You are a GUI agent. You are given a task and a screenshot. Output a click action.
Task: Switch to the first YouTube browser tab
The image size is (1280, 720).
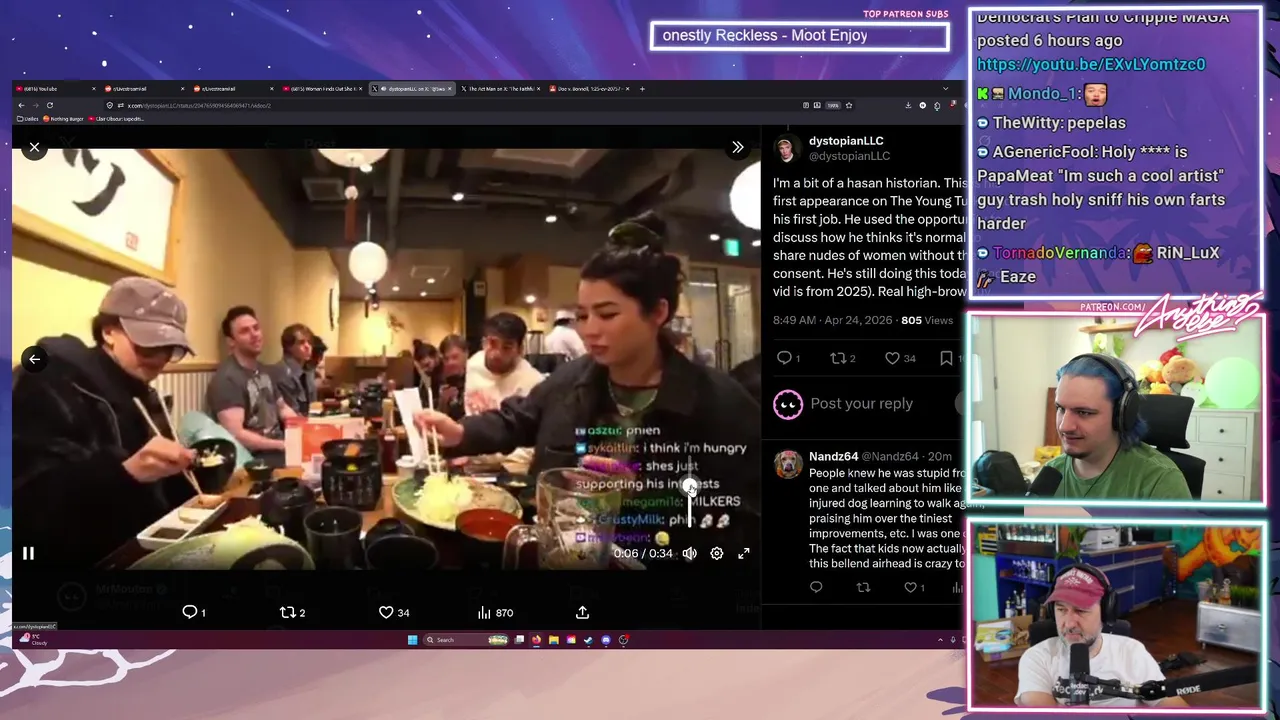pyautogui.click(x=56, y=89)
